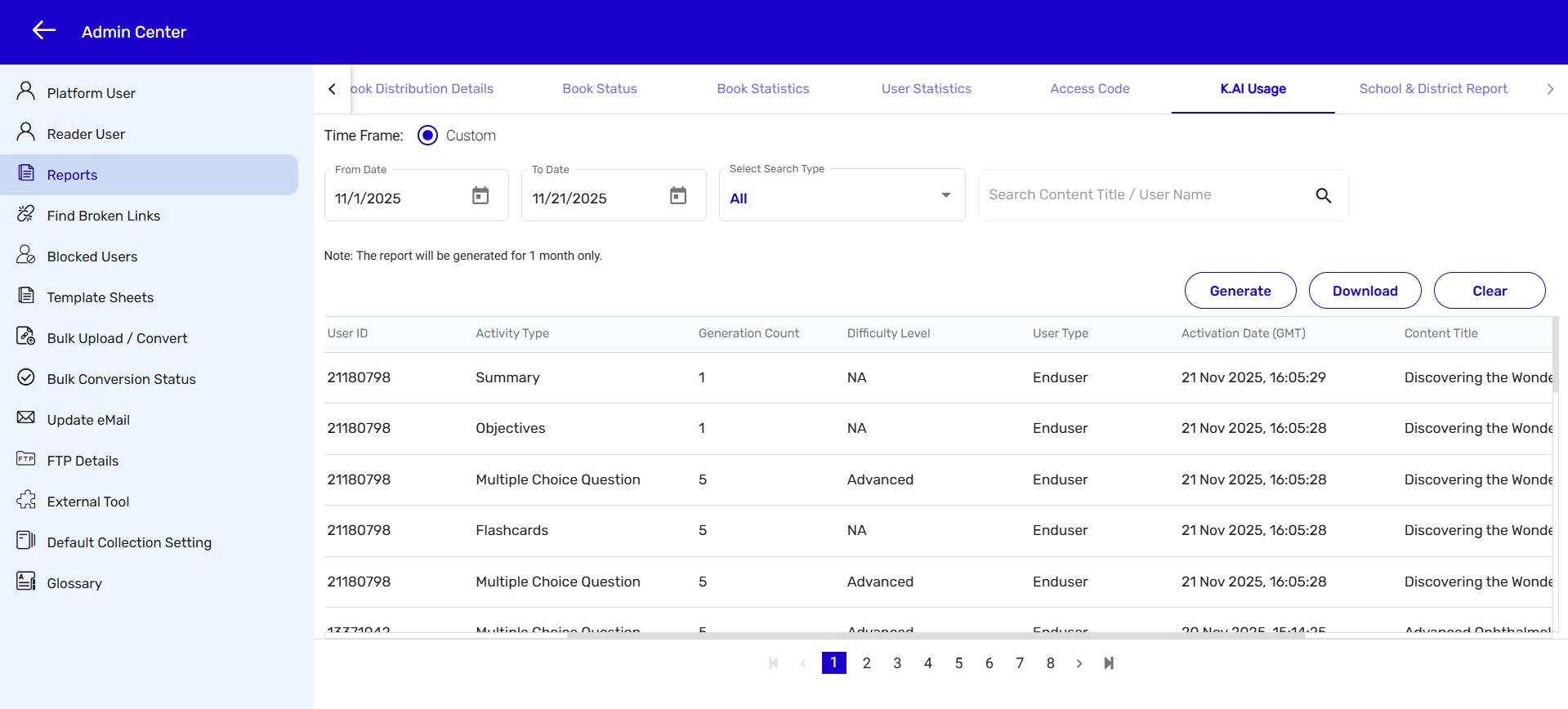Go to Blocked Users section
This screenshot has width=1568, height=709.
tap(92, 256)
